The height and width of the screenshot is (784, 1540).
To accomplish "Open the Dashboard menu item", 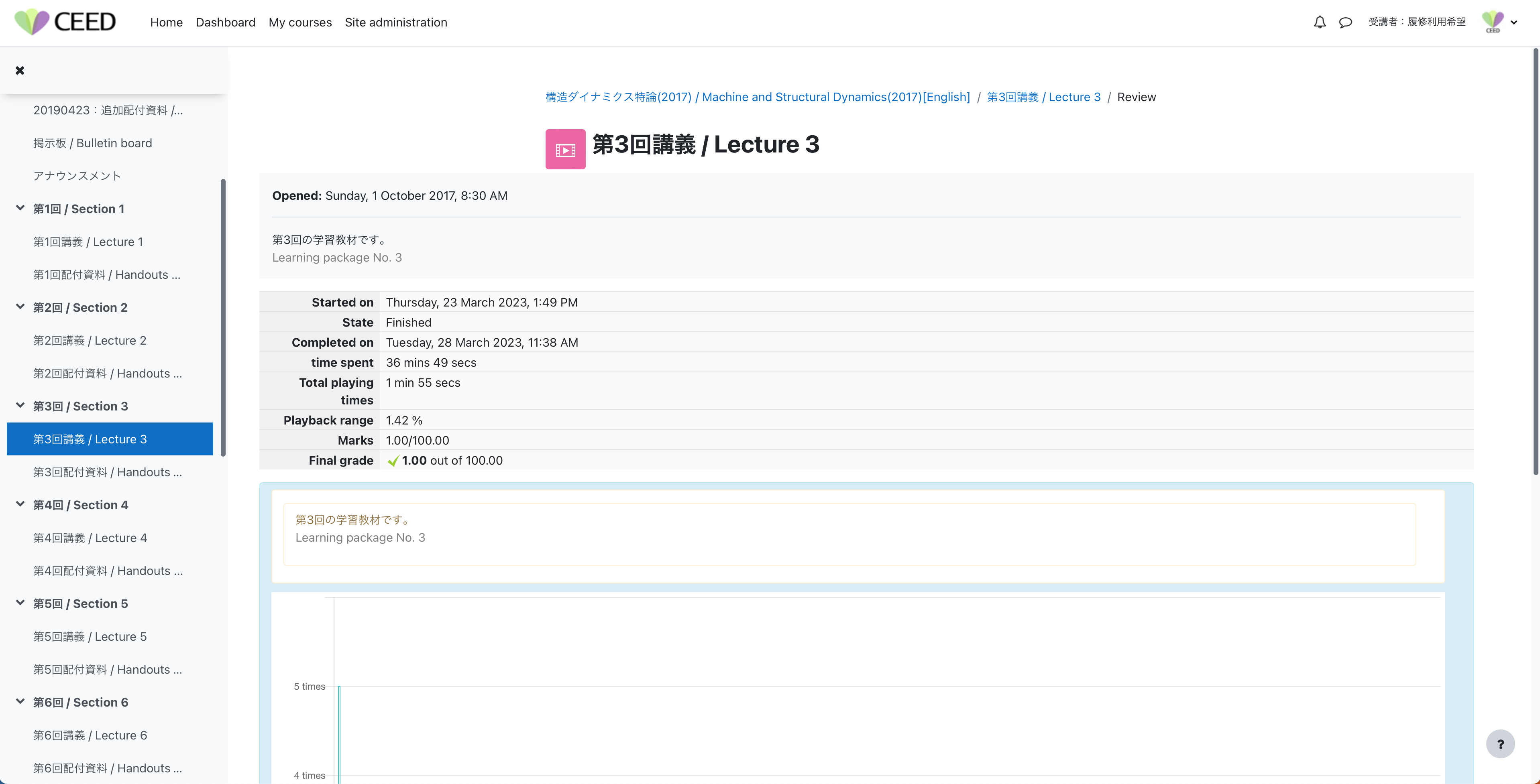I will (225, 22).
